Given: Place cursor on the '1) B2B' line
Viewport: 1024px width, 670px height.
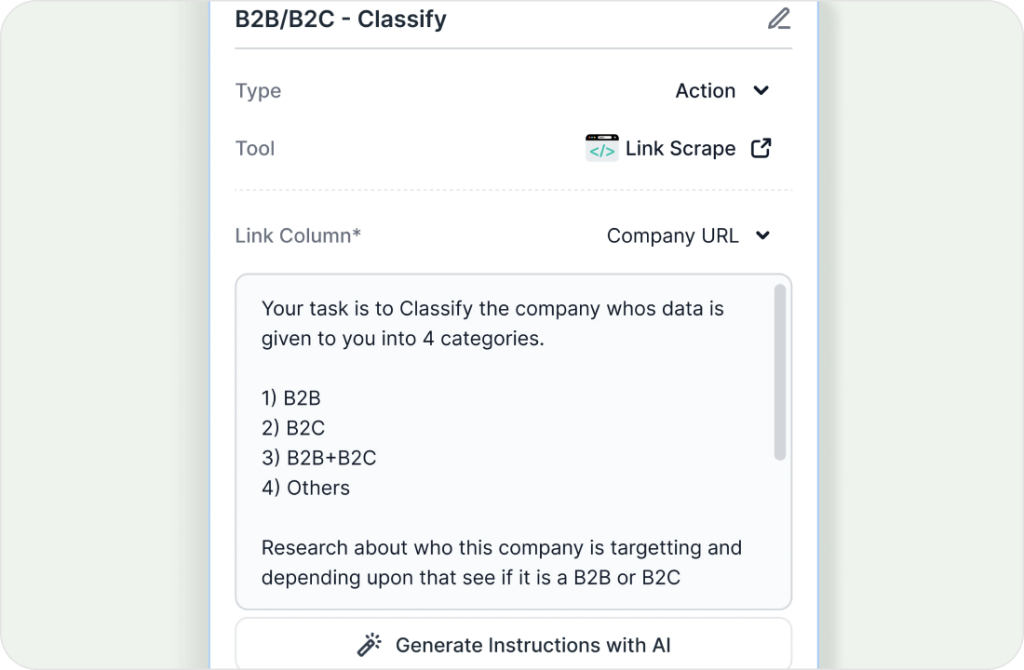Looking at the screenshot, I should coord(291,398).
